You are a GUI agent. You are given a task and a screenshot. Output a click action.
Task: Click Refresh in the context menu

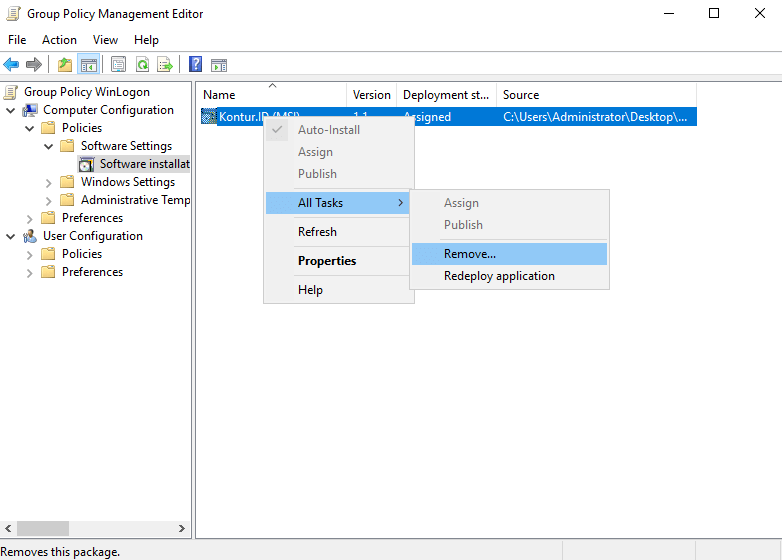coord(317,232)
